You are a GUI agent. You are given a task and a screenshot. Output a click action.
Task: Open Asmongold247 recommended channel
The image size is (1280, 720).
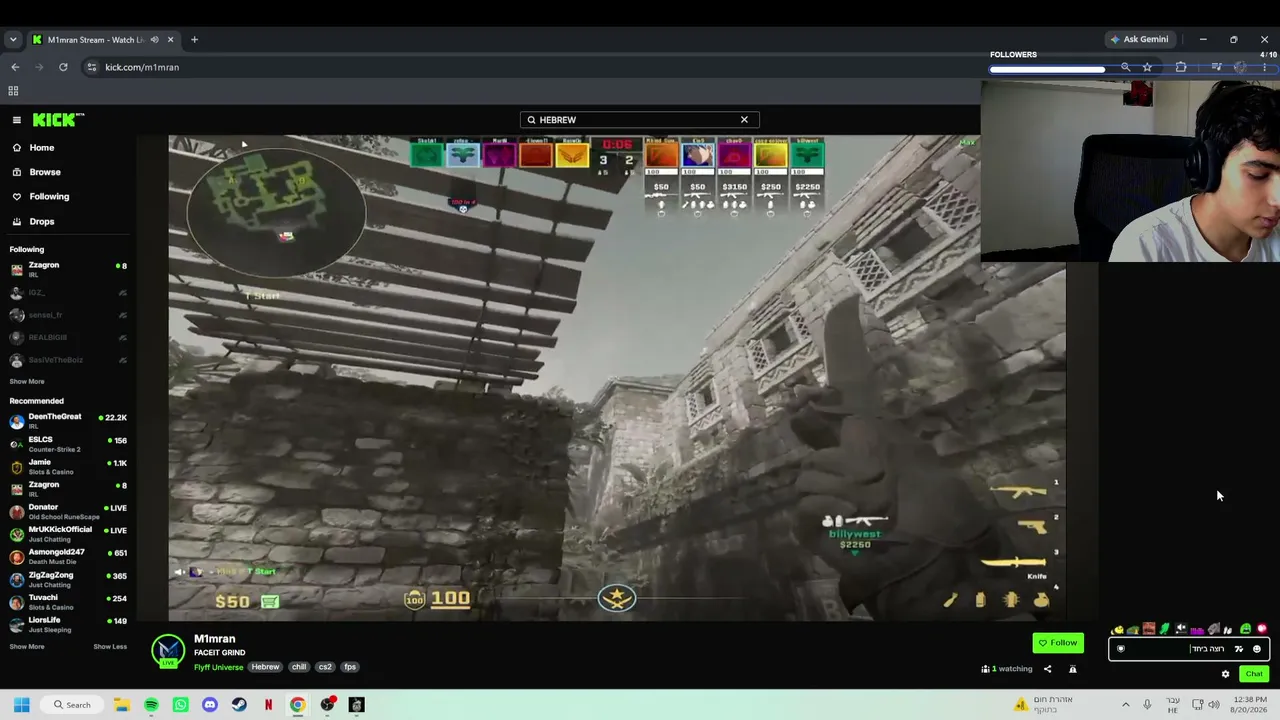tap(68, 556)
